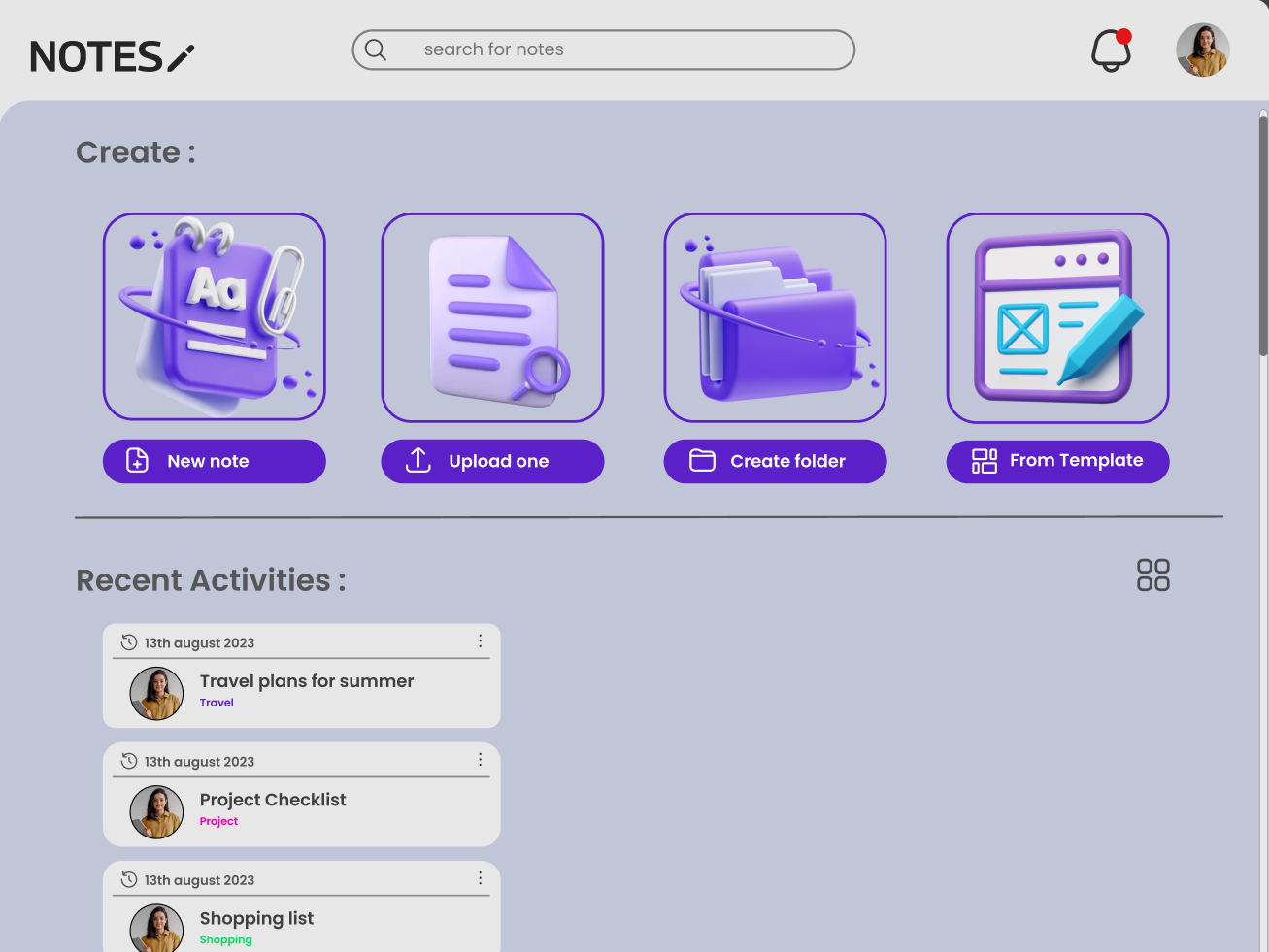The image size is (1269, 952).
Task: Switch to grid view icon in Recent Activities
Action: pos(1153,574)
